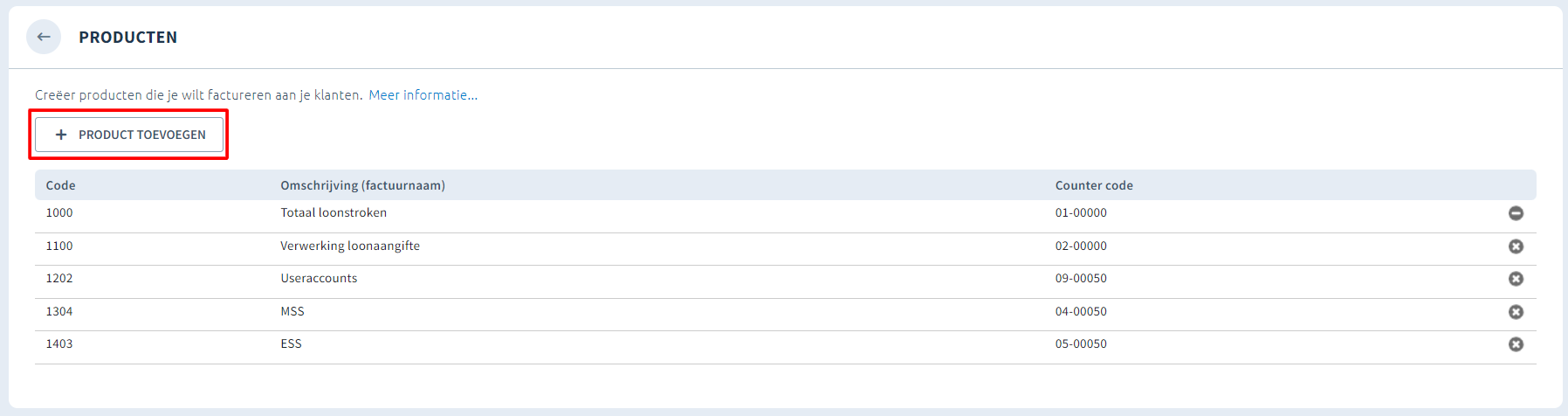The image size is (1568, 416).
Task: Click the Omschrijving (factuurnaam) column header
Action: [362, 185]
